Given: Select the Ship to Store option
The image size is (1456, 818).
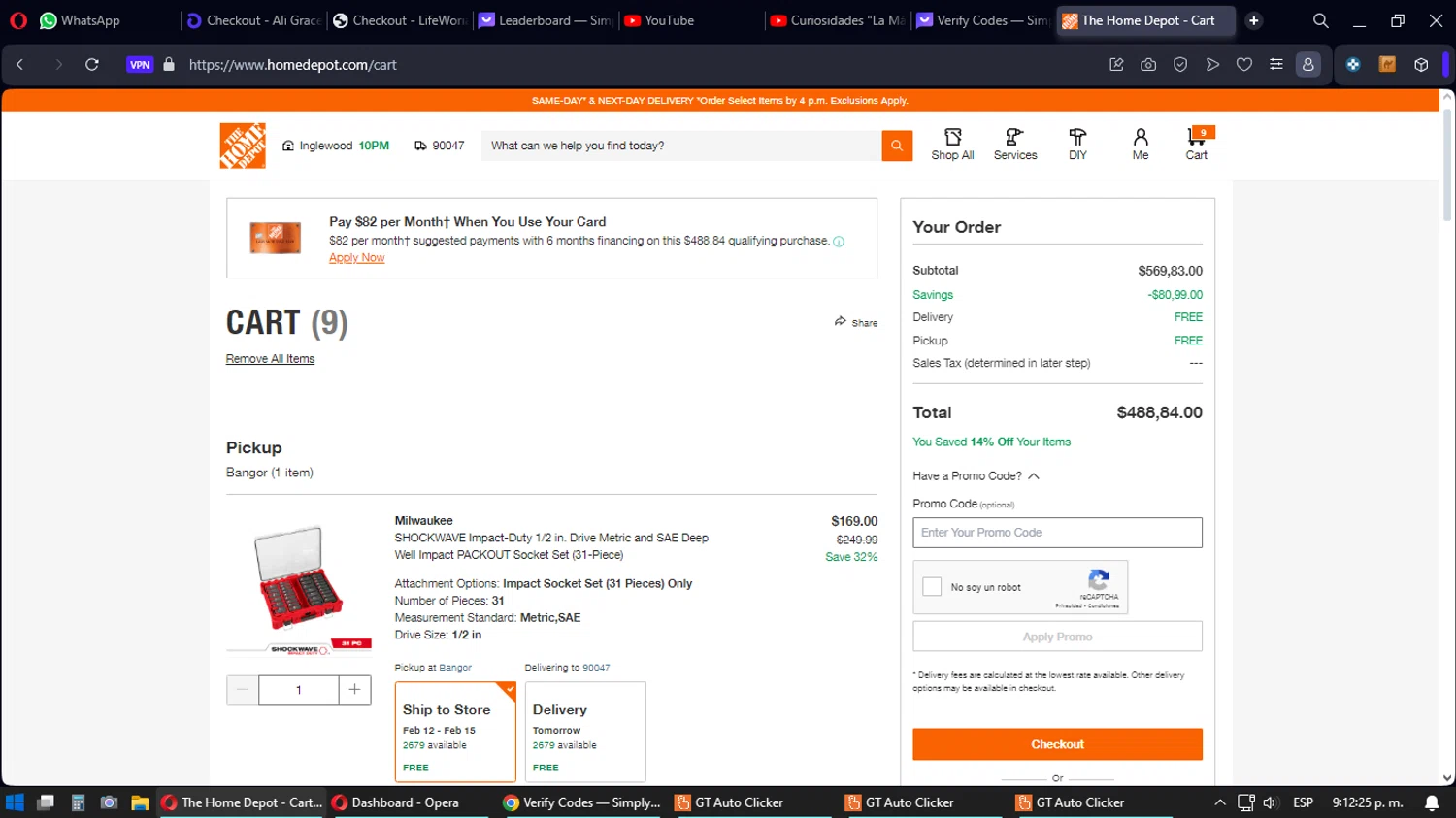Looking at the screenshot, I should click(455, 732).
